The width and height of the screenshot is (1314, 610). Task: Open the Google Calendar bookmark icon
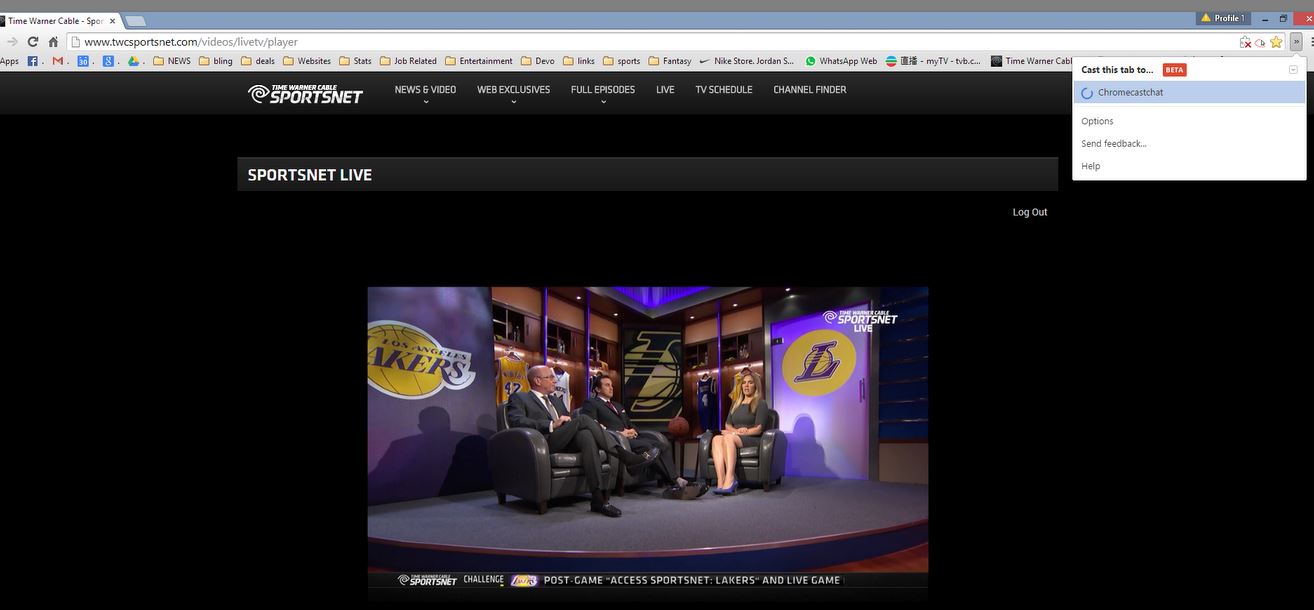pos(83,61)
